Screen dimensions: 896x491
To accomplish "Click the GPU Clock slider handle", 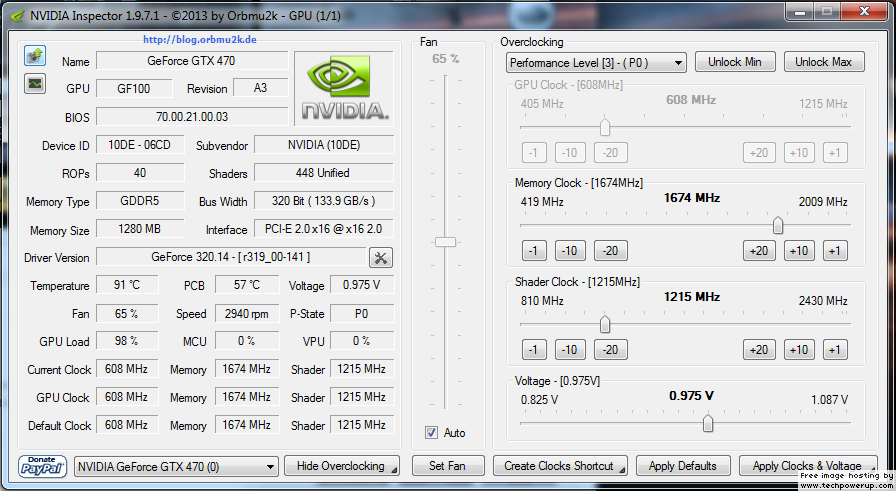I will pos(605,126).
